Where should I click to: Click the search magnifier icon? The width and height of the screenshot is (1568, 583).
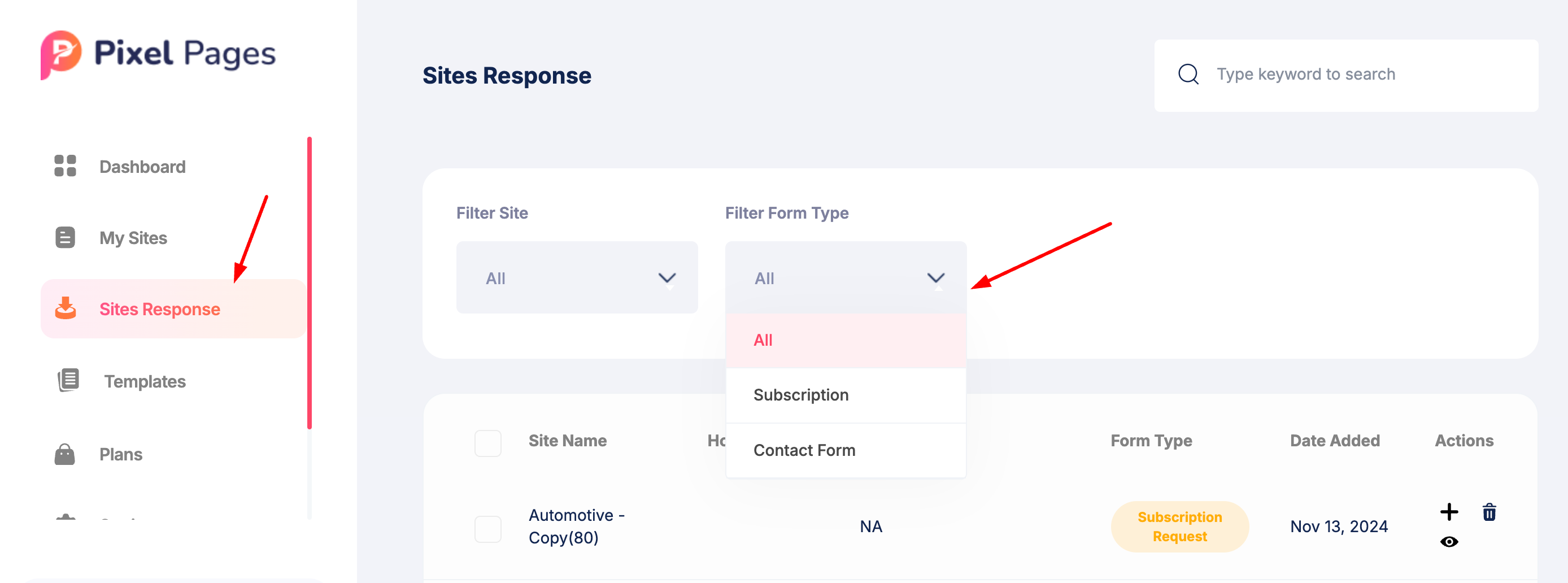pos(1188,74)
